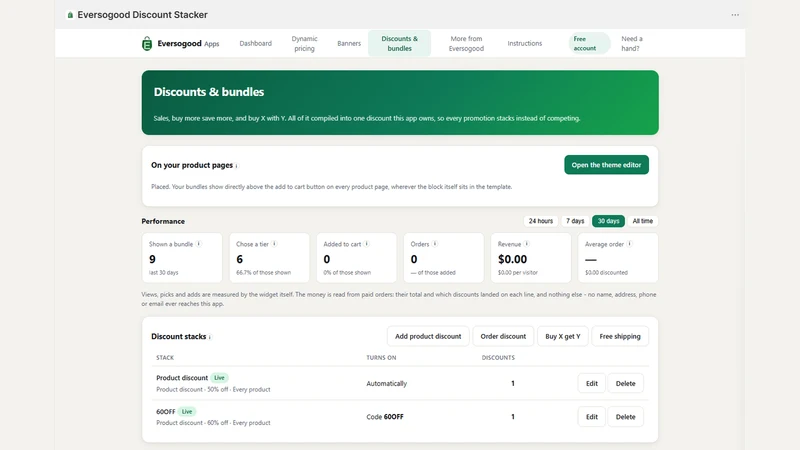Set performance range to 30 days

[608, 221]
